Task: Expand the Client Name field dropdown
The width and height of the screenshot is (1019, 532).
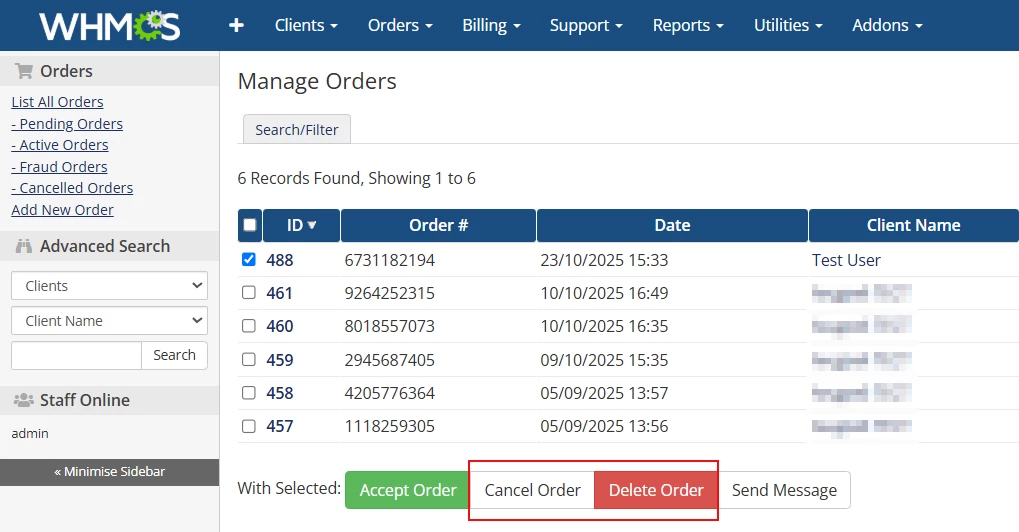Action: pyautogui.click(x=109, y=321)
